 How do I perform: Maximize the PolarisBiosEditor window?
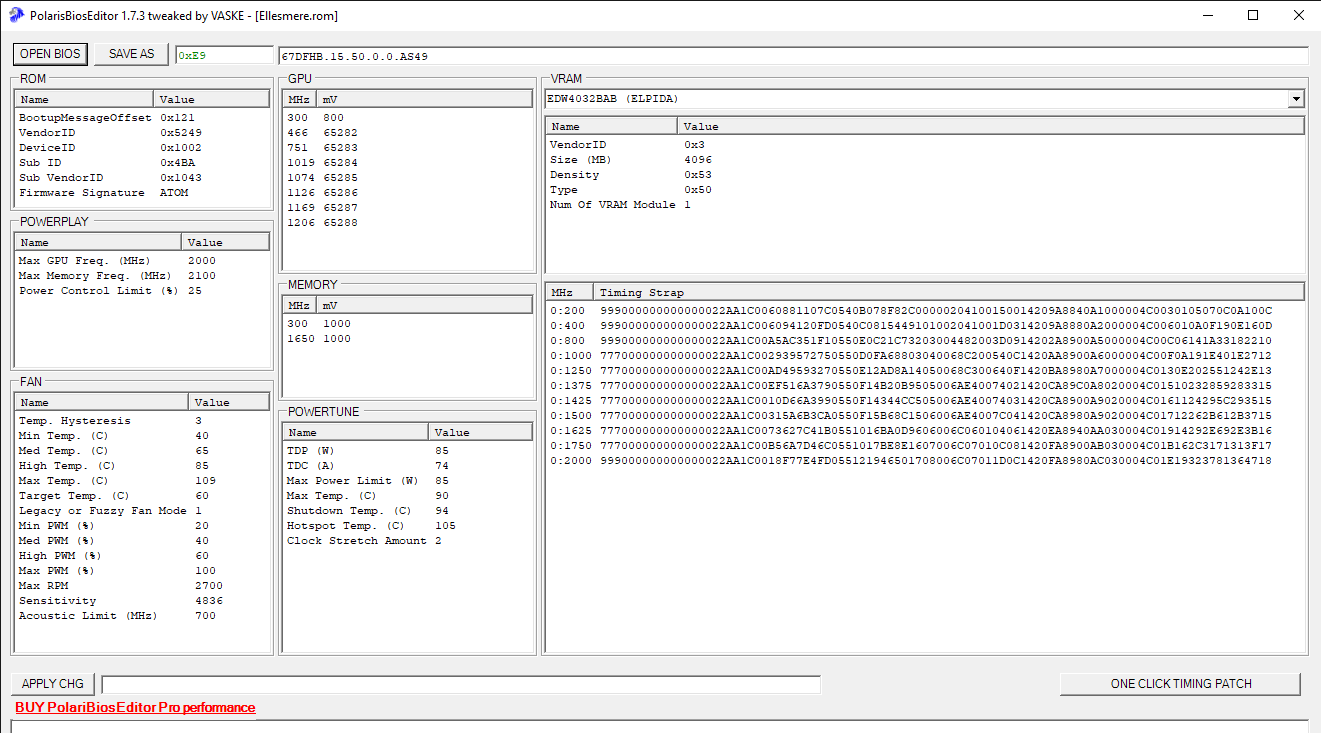coord(1253,15)
